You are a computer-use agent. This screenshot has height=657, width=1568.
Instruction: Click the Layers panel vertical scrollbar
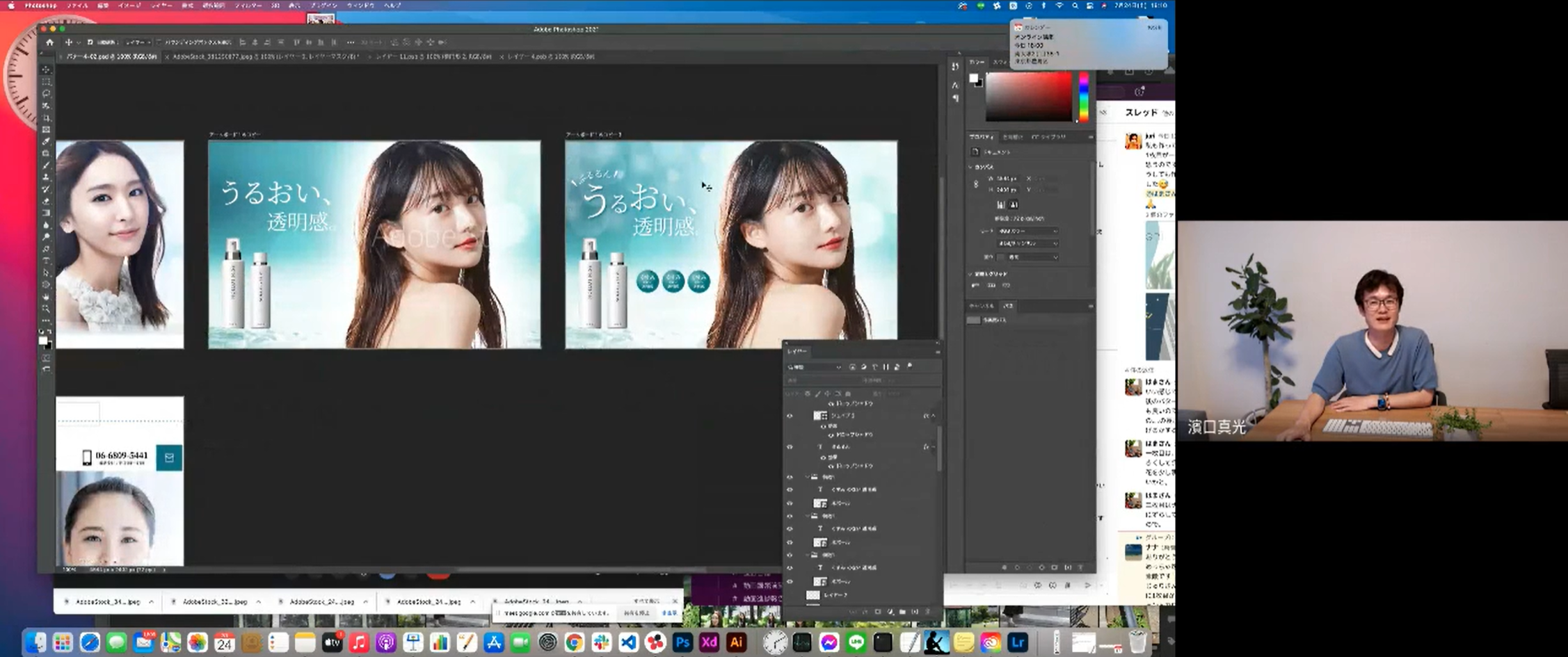coord(939,448)
